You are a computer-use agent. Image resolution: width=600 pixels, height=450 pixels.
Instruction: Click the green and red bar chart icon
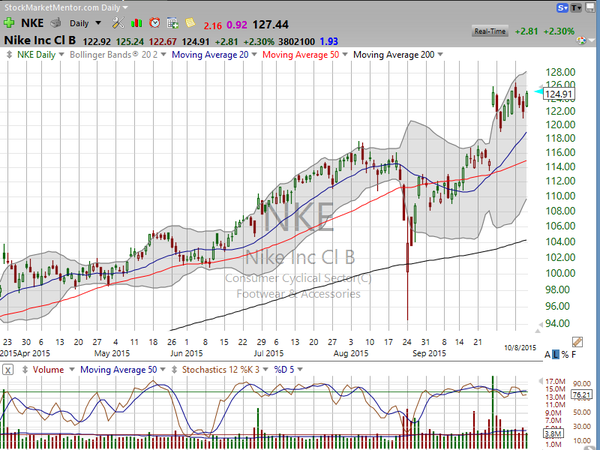[x=136, y=23]
